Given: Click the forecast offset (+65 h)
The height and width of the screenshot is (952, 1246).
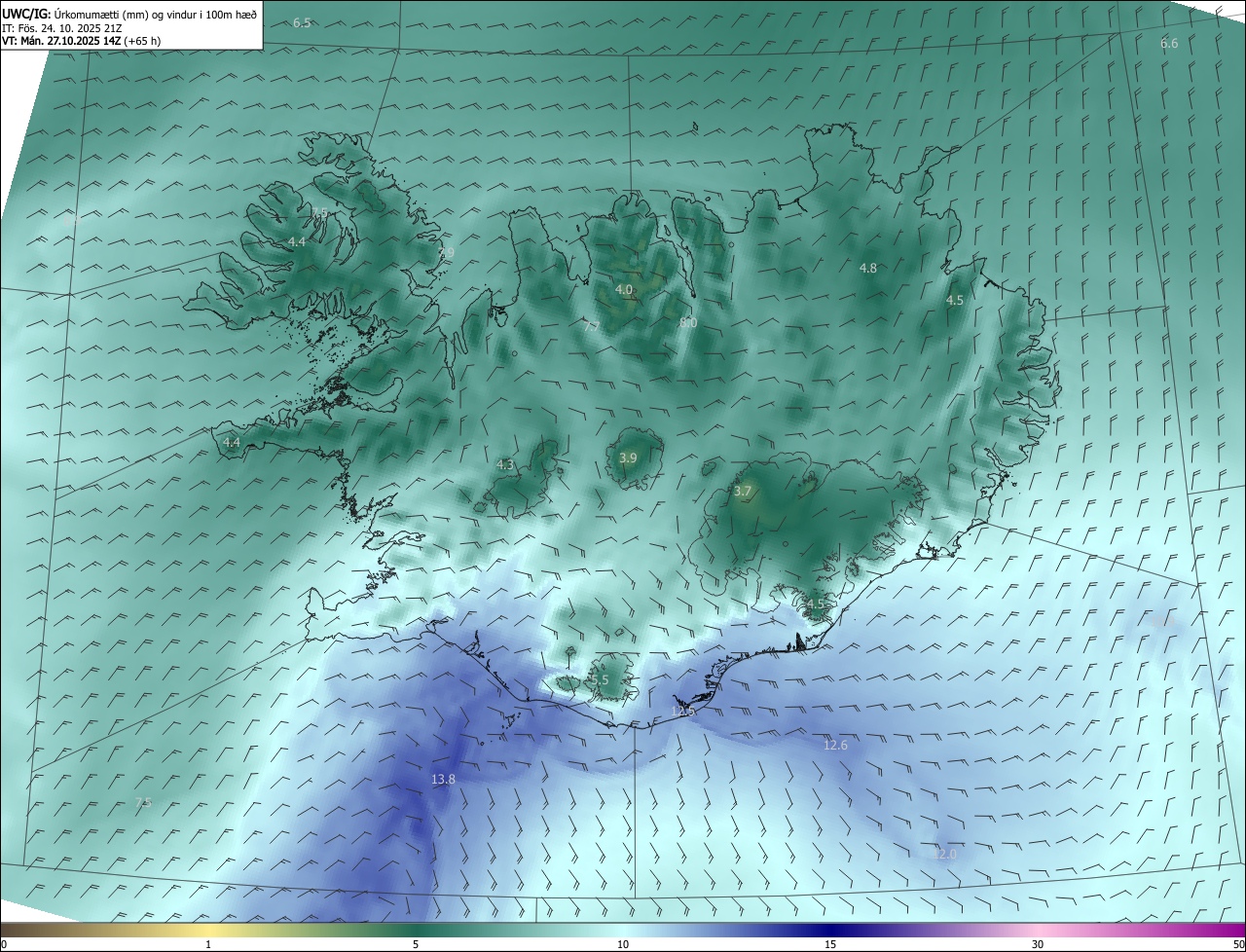Looking at the screenshot, I should [x=142, y=41].
